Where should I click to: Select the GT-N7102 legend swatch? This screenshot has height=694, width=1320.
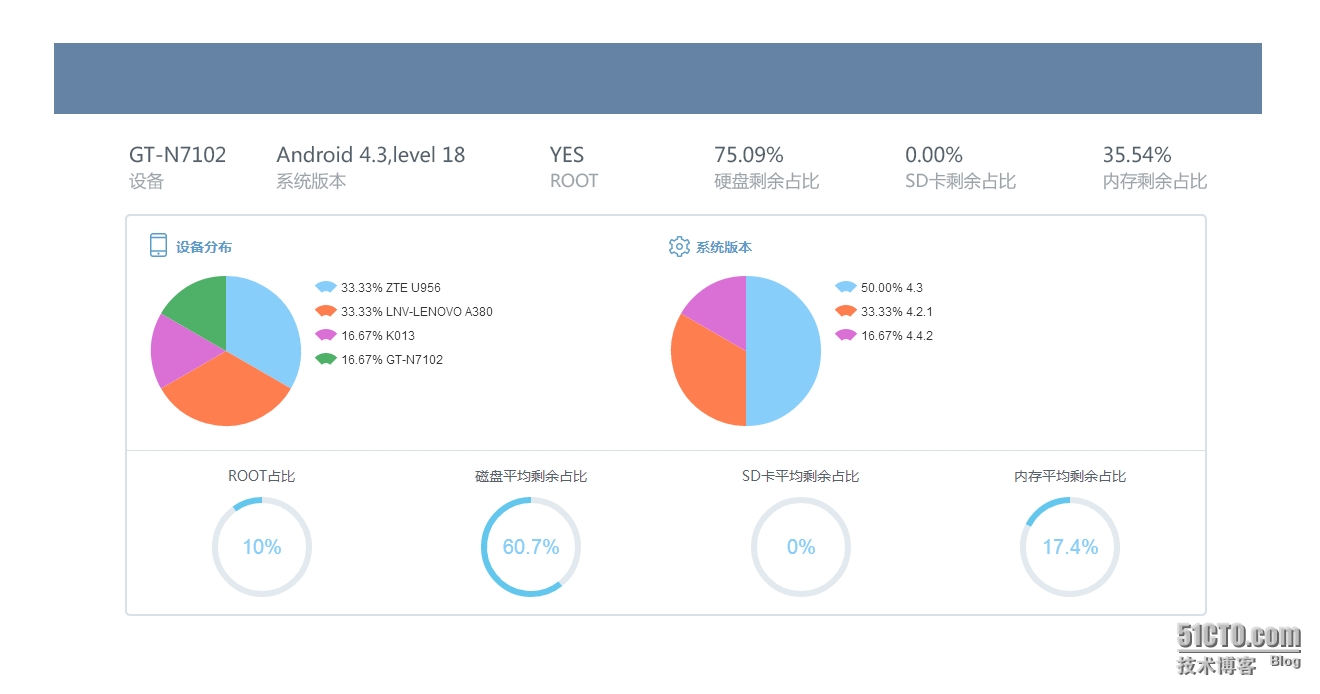tap(325, 359)
